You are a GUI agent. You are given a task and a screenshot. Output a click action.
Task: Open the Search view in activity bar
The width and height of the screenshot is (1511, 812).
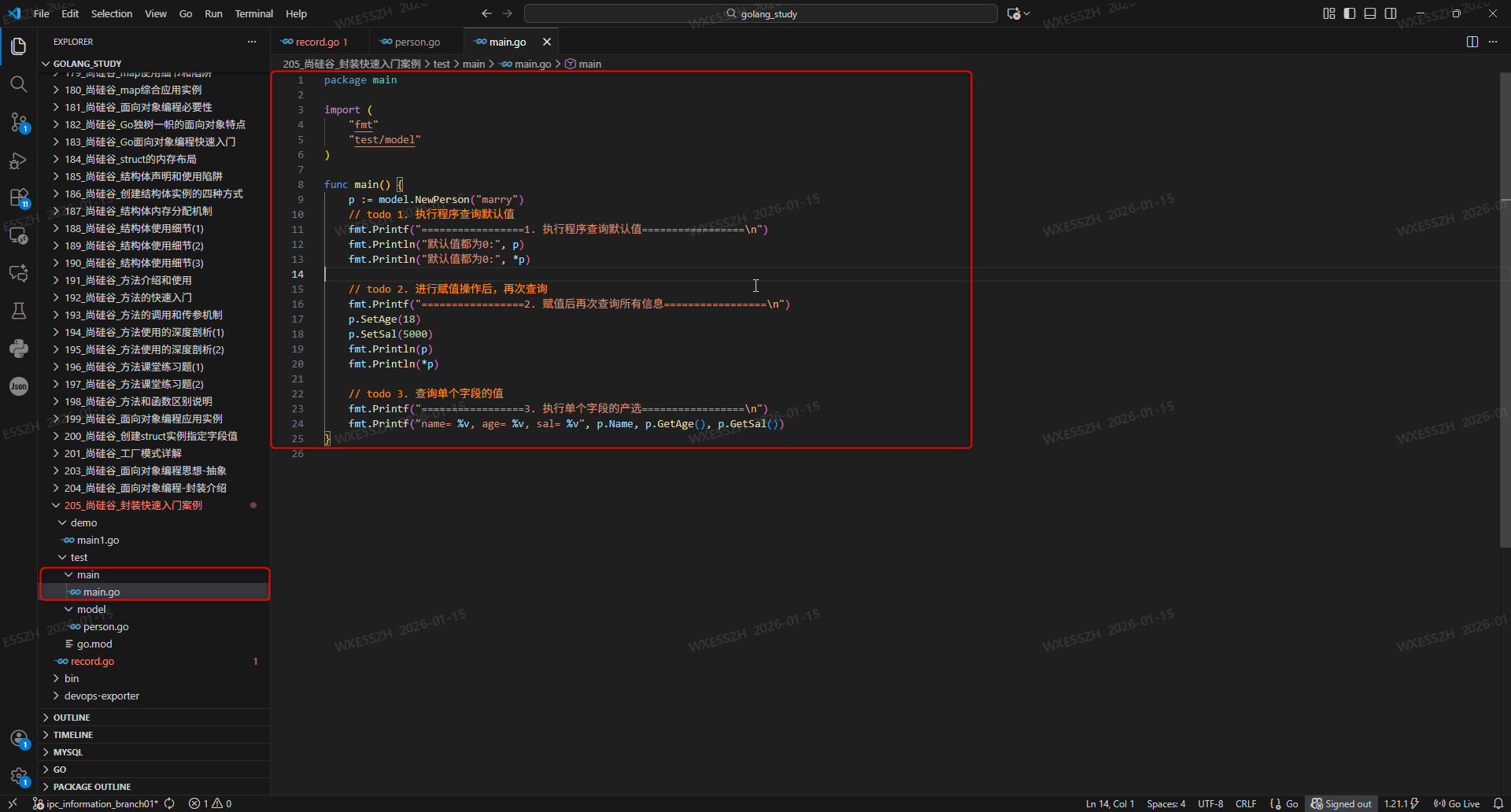point(19,84)
